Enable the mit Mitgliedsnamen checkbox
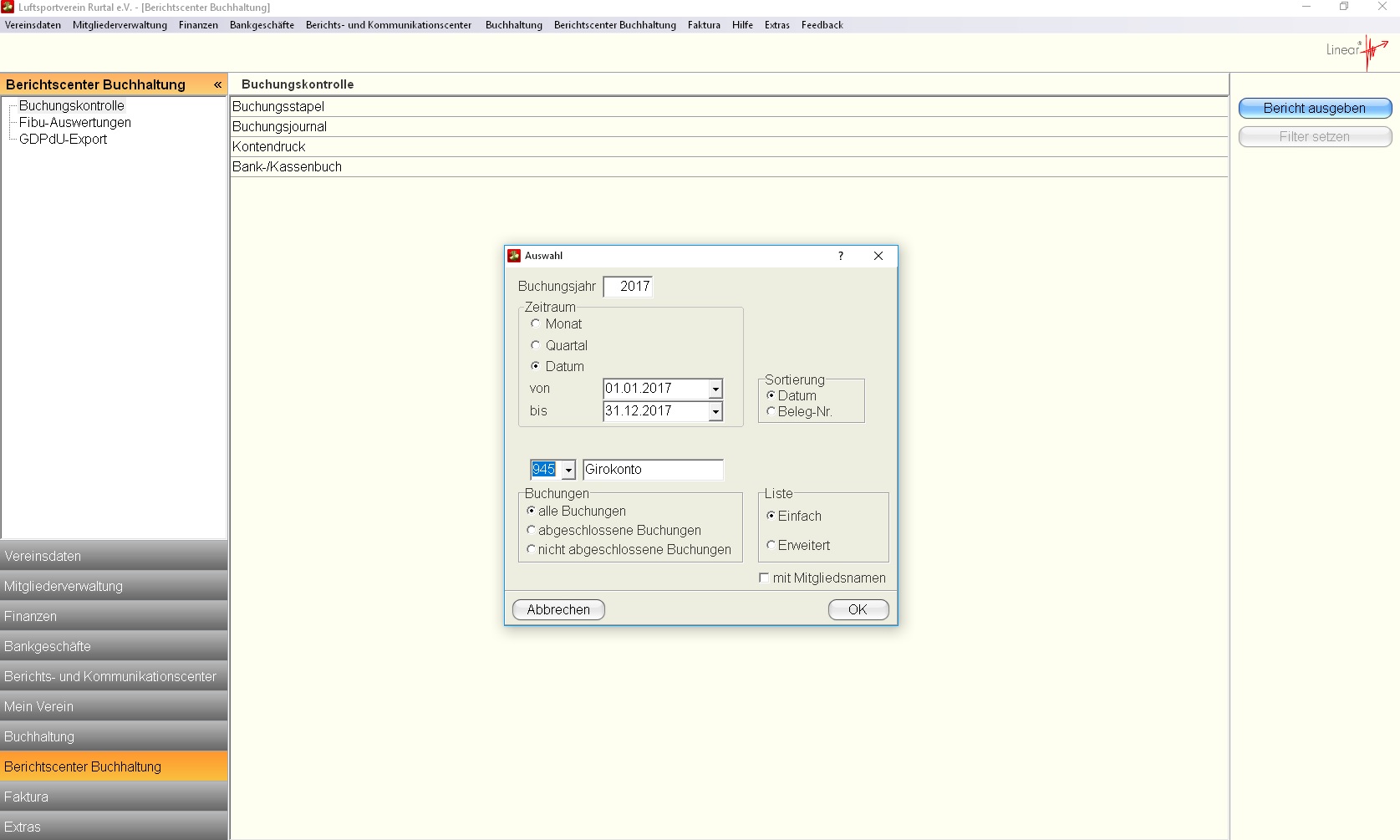Screen dimensions: 1400x840 click(764, 578)
